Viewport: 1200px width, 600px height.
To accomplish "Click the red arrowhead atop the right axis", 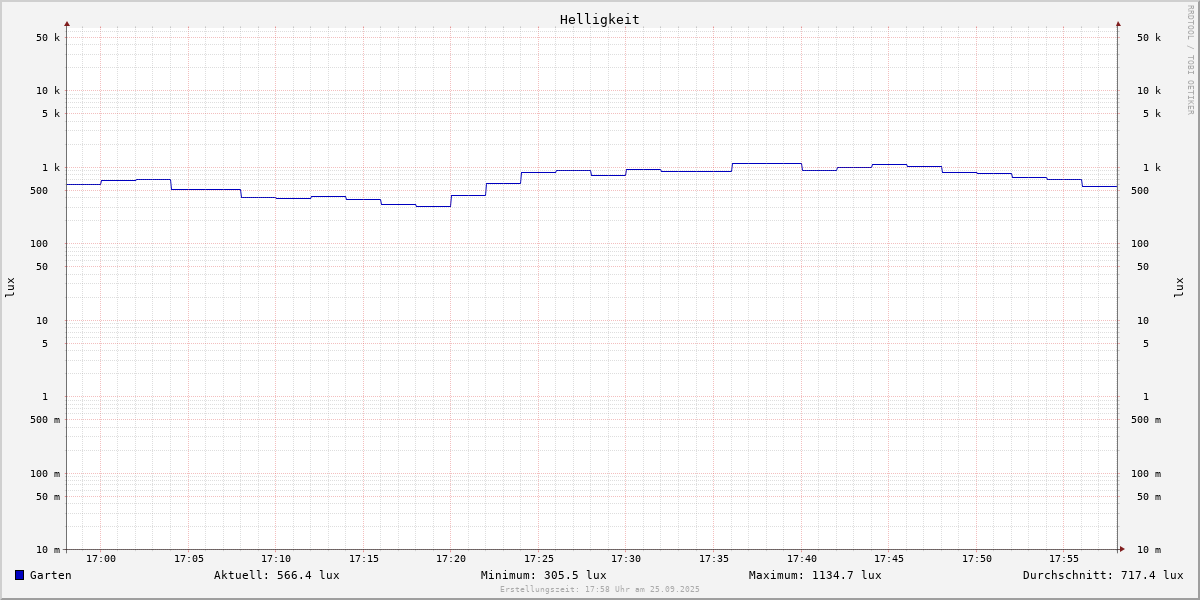I will point(1118,23).
